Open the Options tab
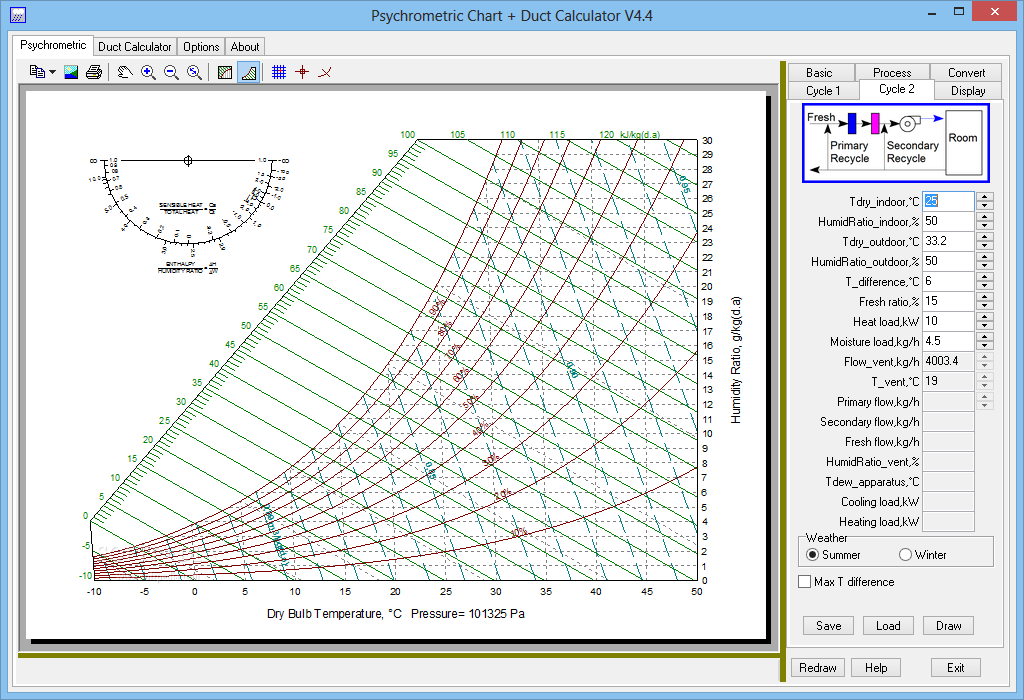1024x700 pixels. [x=201, y=46]
